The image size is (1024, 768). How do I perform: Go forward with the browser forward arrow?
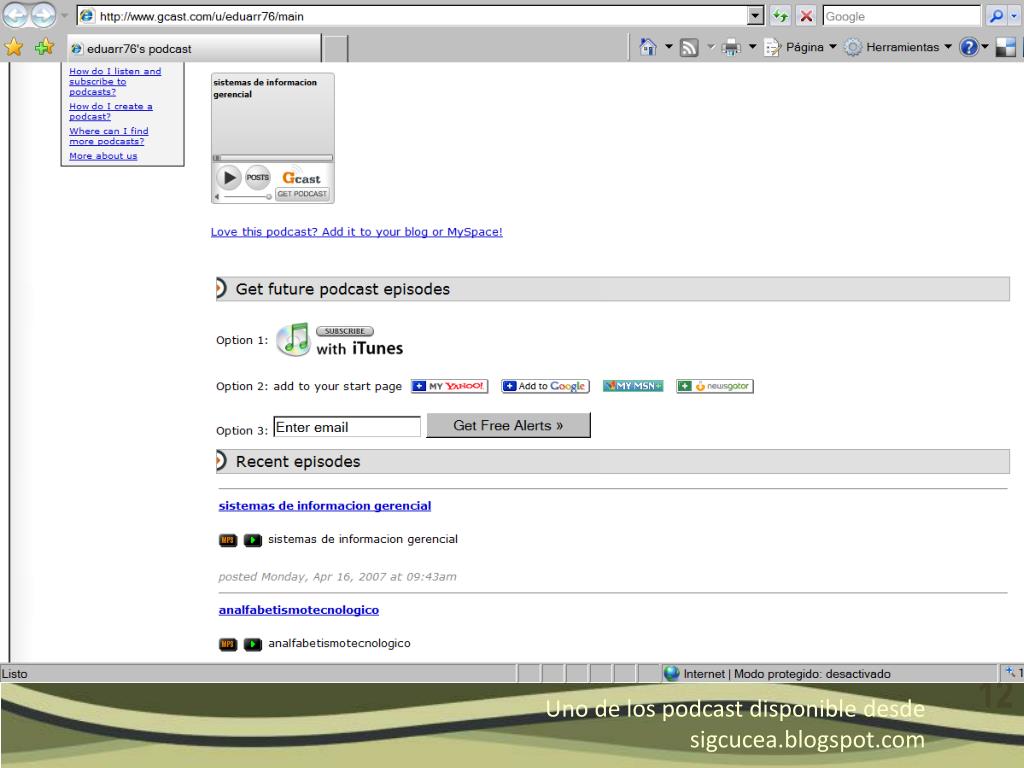(x=43, y=14)
